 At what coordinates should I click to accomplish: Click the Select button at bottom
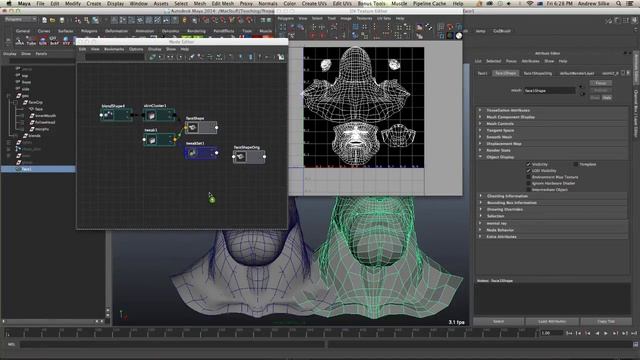[498, 321]
